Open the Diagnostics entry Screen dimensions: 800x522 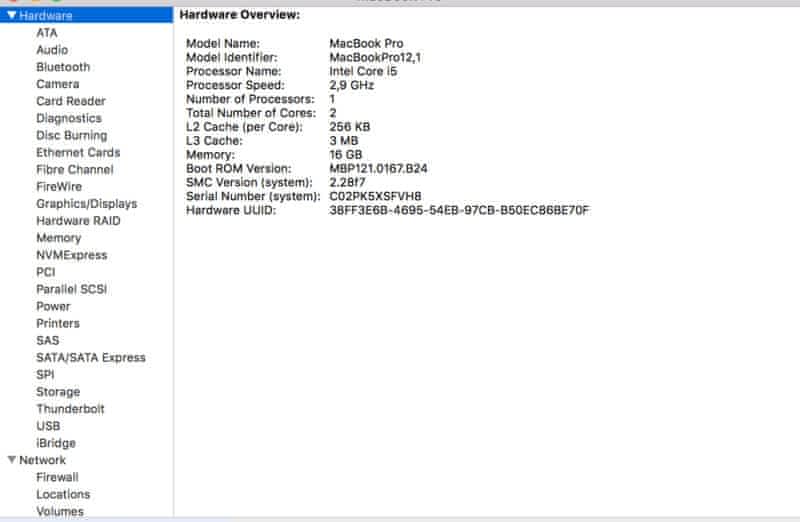(69, 118)
